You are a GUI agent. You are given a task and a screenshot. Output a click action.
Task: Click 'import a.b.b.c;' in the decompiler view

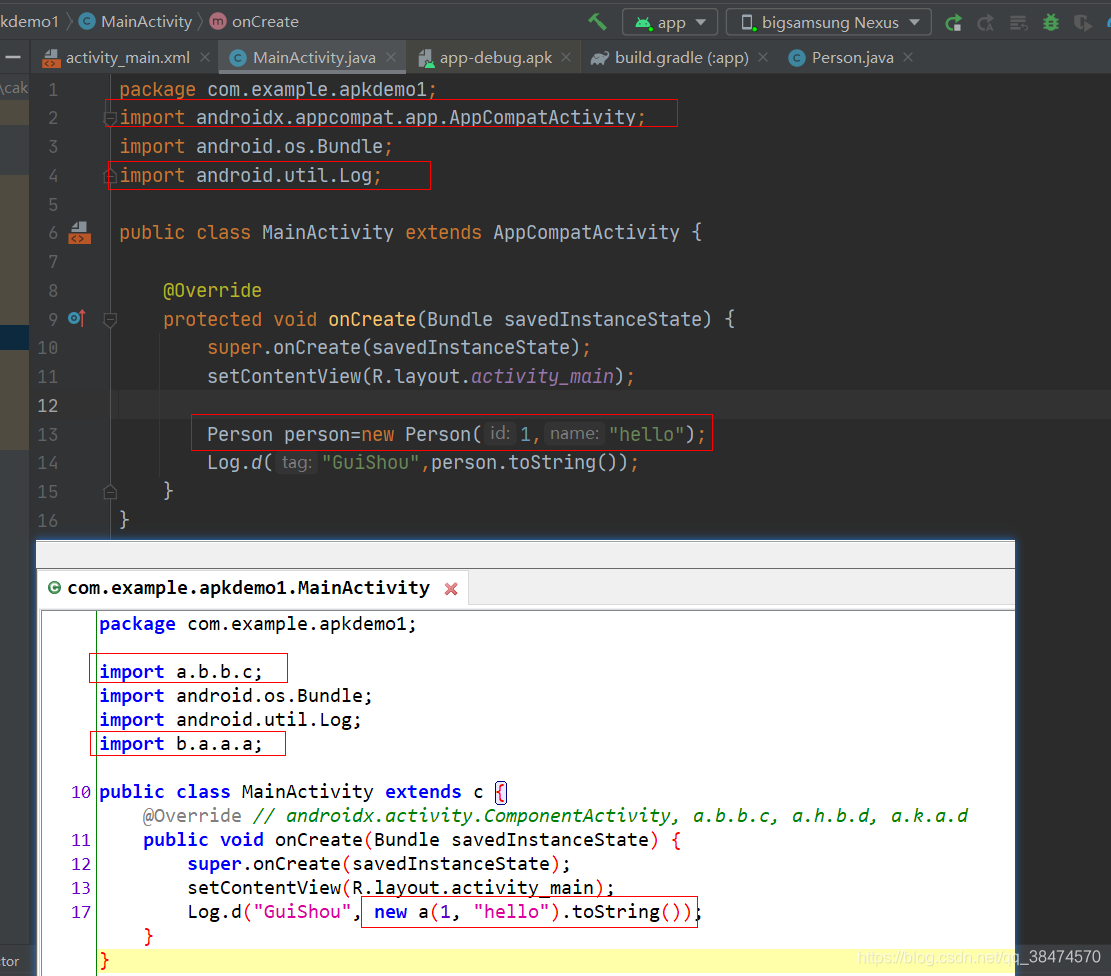tap(181, 671)
